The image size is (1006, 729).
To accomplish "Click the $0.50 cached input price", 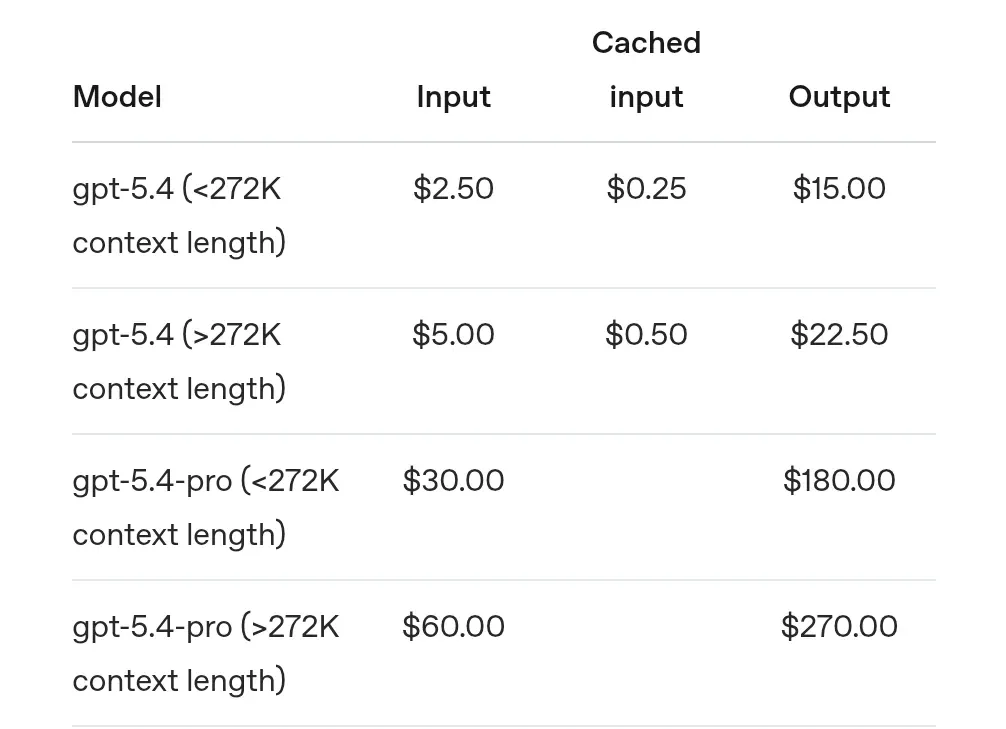I will click(x=646, y=335).
